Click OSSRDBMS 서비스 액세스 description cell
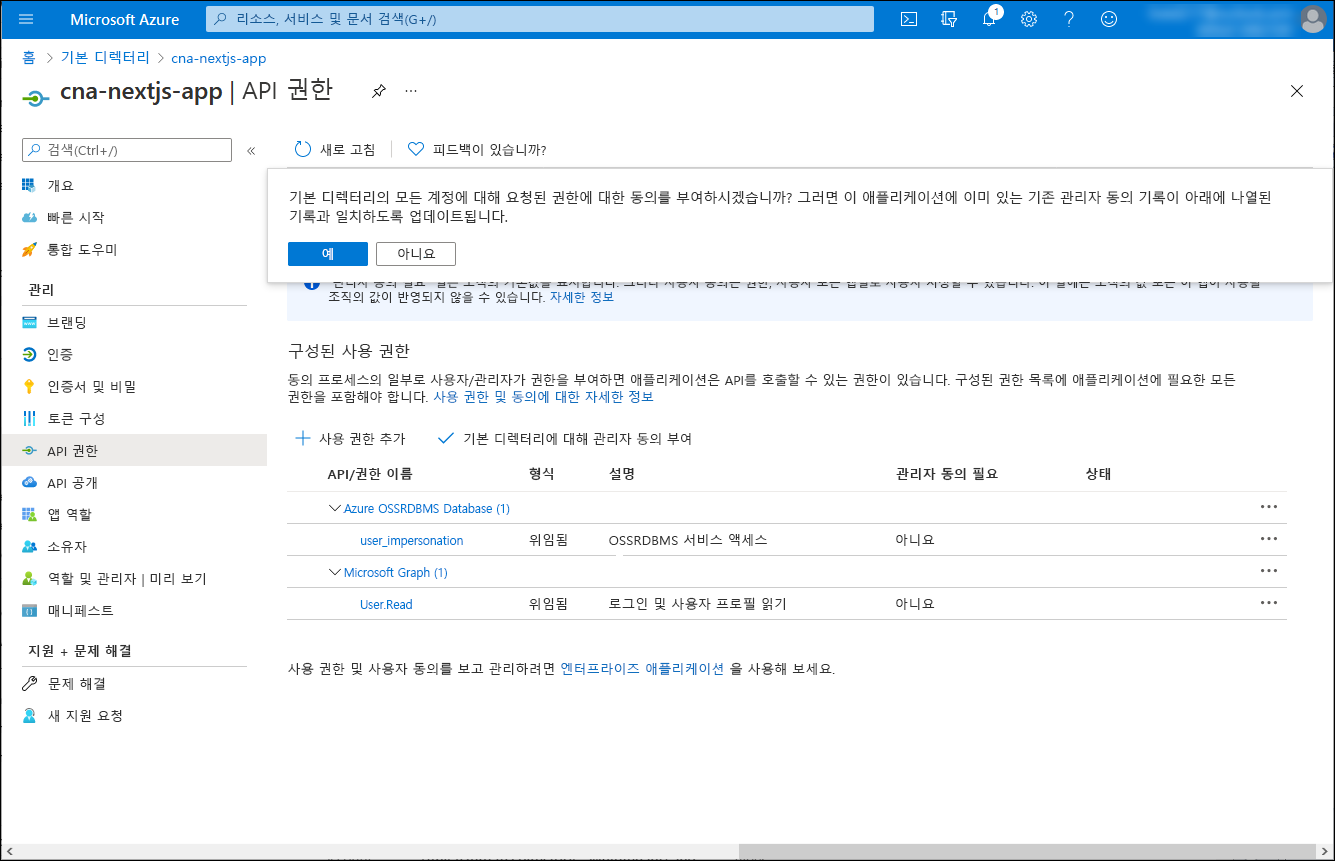1335x861 pixels. 688,540
